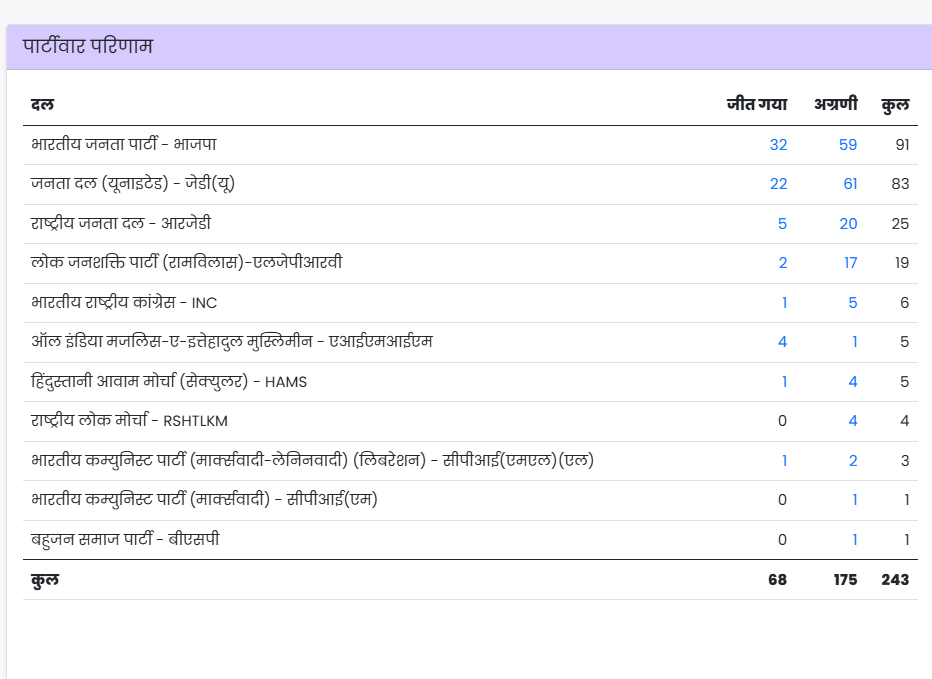This screenshot has width=932, height=679.
Task: Click the grand total value 243
Action: click(x=894, y=580)
